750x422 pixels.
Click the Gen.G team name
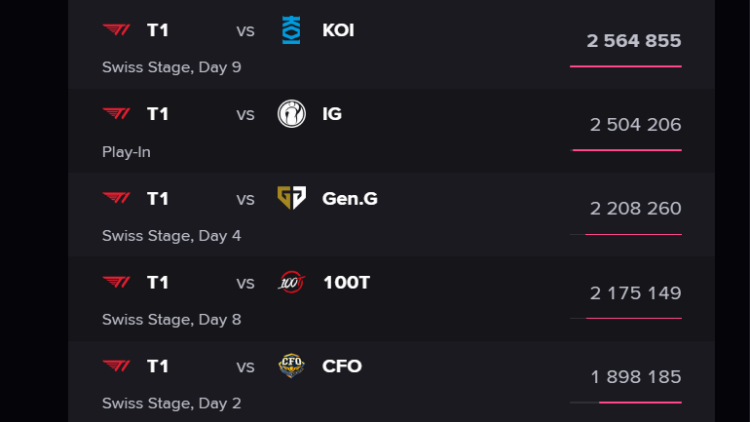tap(350, 198)
